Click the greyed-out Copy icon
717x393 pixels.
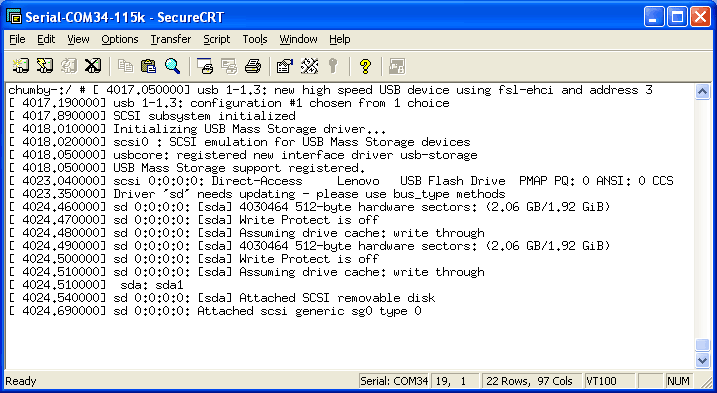(125, 66)
